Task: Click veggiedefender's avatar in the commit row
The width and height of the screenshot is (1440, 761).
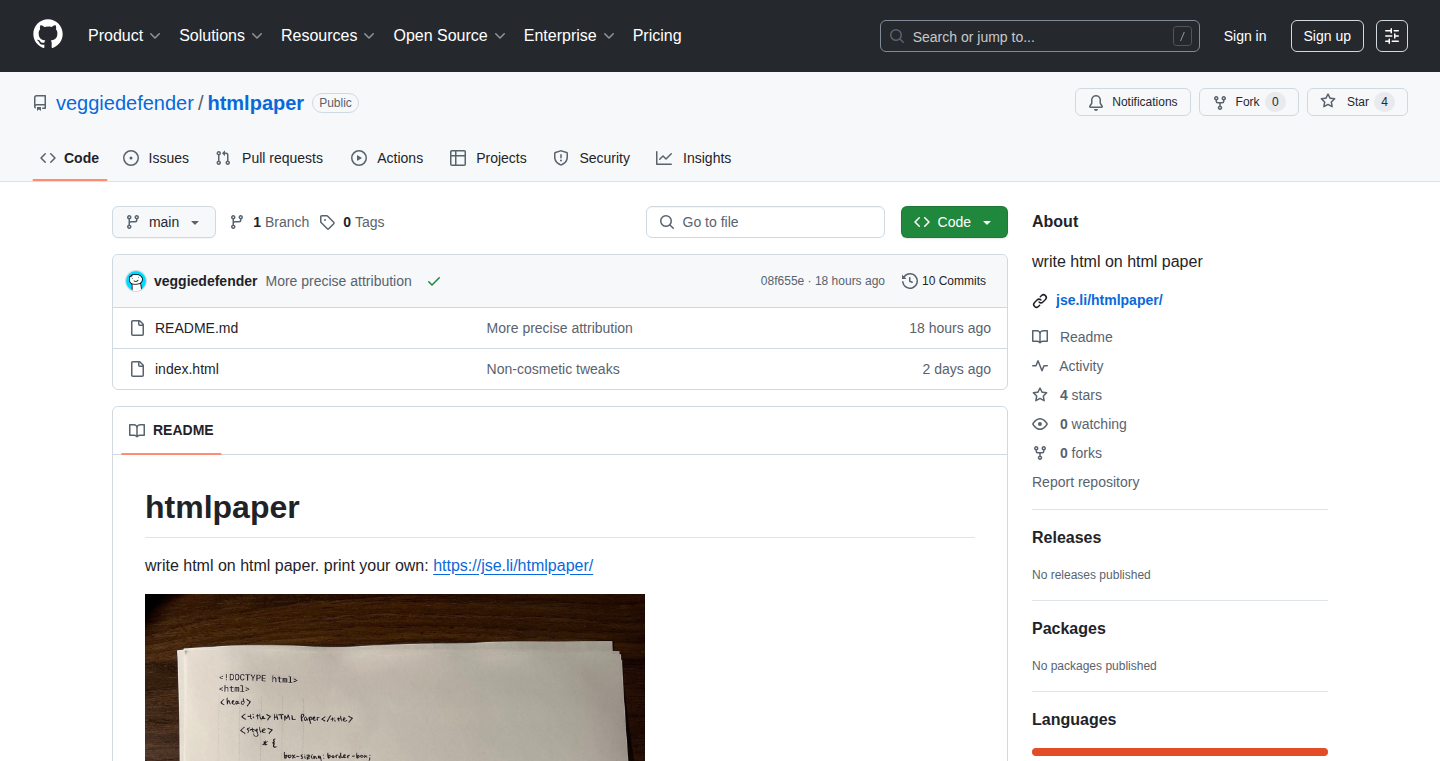Action: 136,281
